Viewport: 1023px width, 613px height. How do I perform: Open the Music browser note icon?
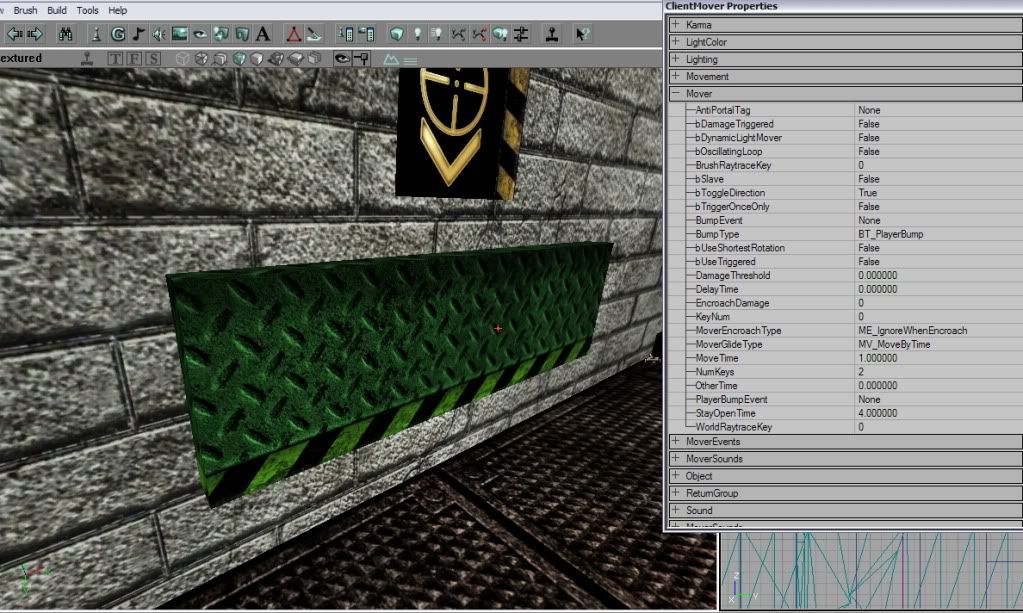(139, 34)
